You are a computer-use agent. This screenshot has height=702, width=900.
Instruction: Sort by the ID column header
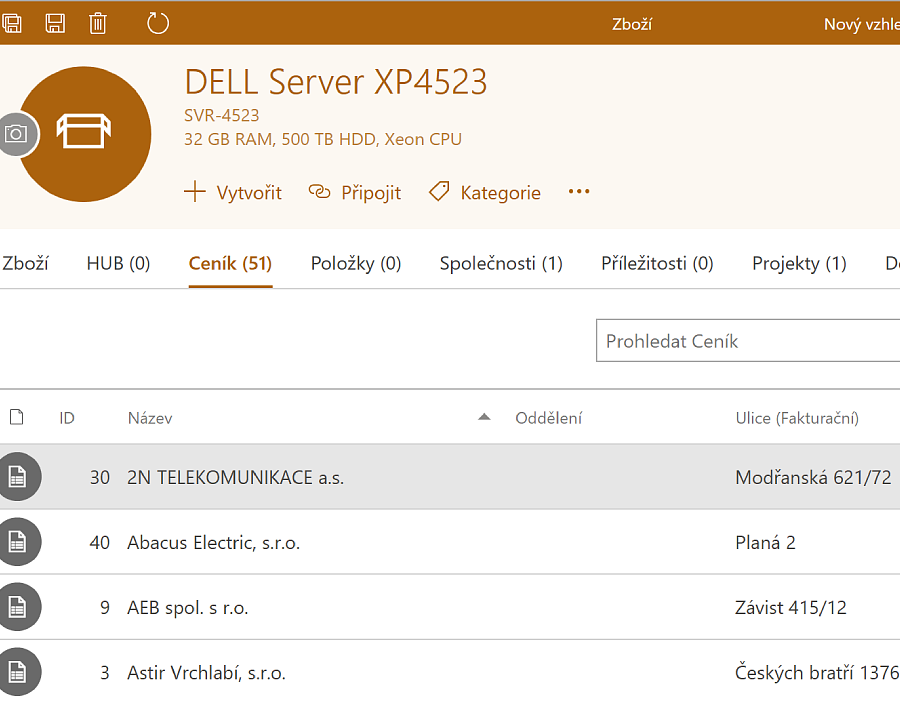click(67, 418)
